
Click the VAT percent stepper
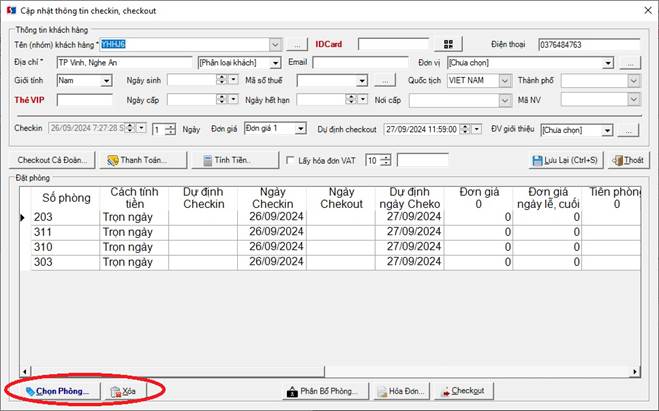[x=385, y=161]
